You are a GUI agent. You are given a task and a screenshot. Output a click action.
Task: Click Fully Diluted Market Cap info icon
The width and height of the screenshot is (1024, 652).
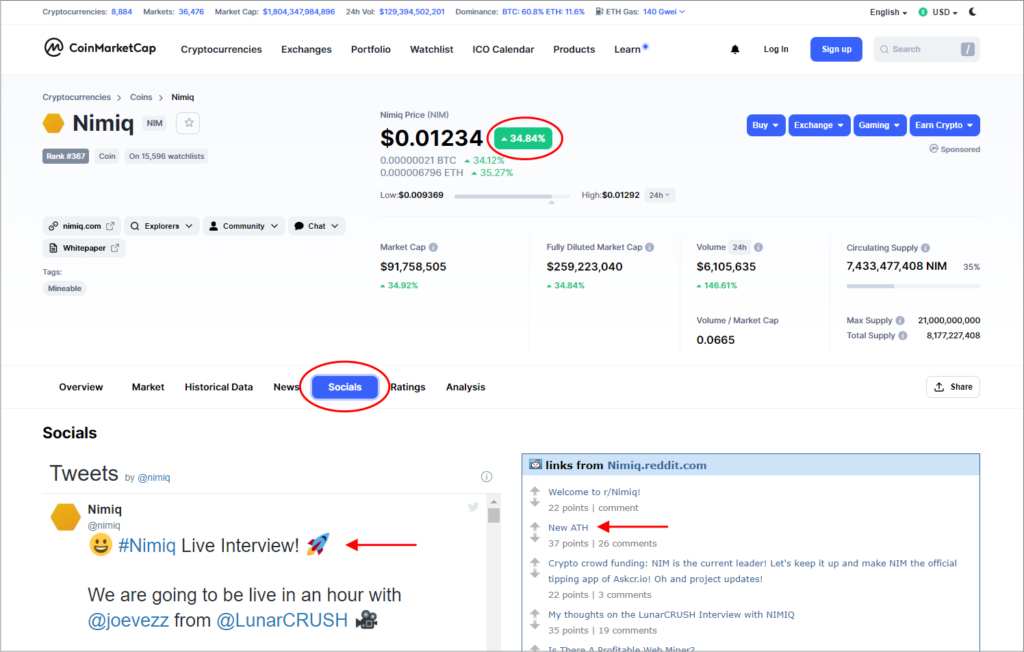(x=649, y=247)
